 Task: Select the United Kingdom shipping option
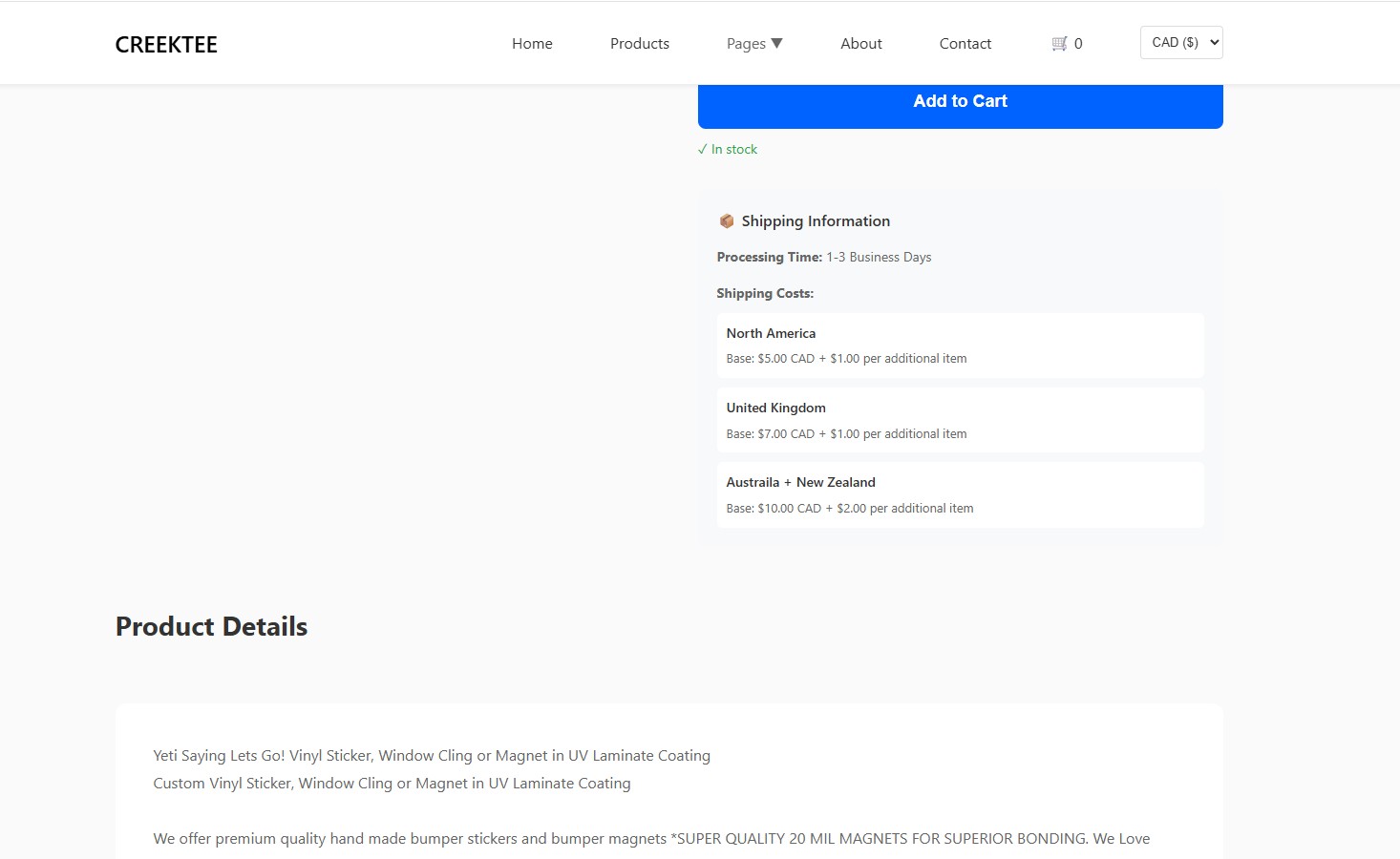960,420
